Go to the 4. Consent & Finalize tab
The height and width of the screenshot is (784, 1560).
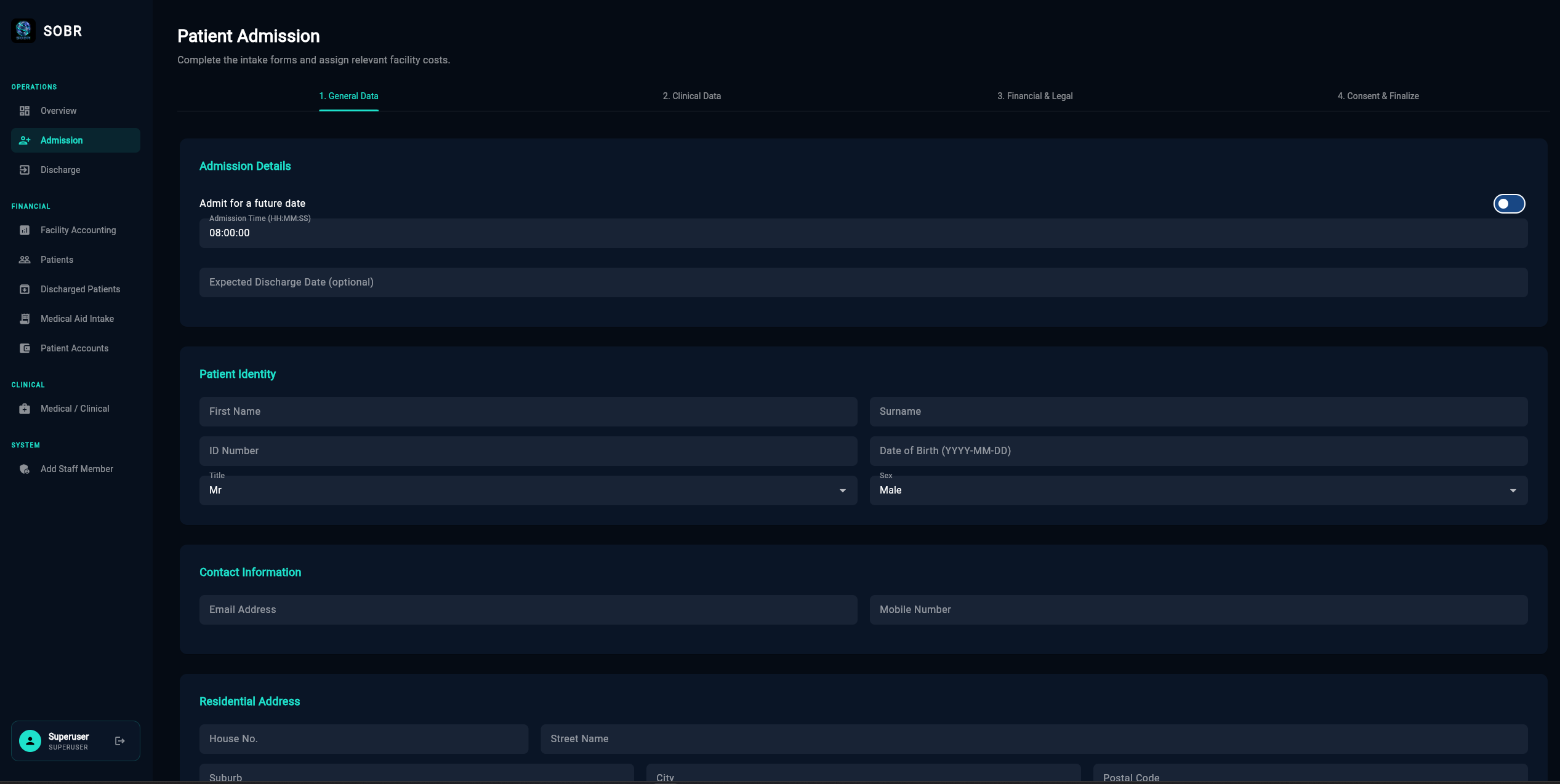tap(1378, 96)
